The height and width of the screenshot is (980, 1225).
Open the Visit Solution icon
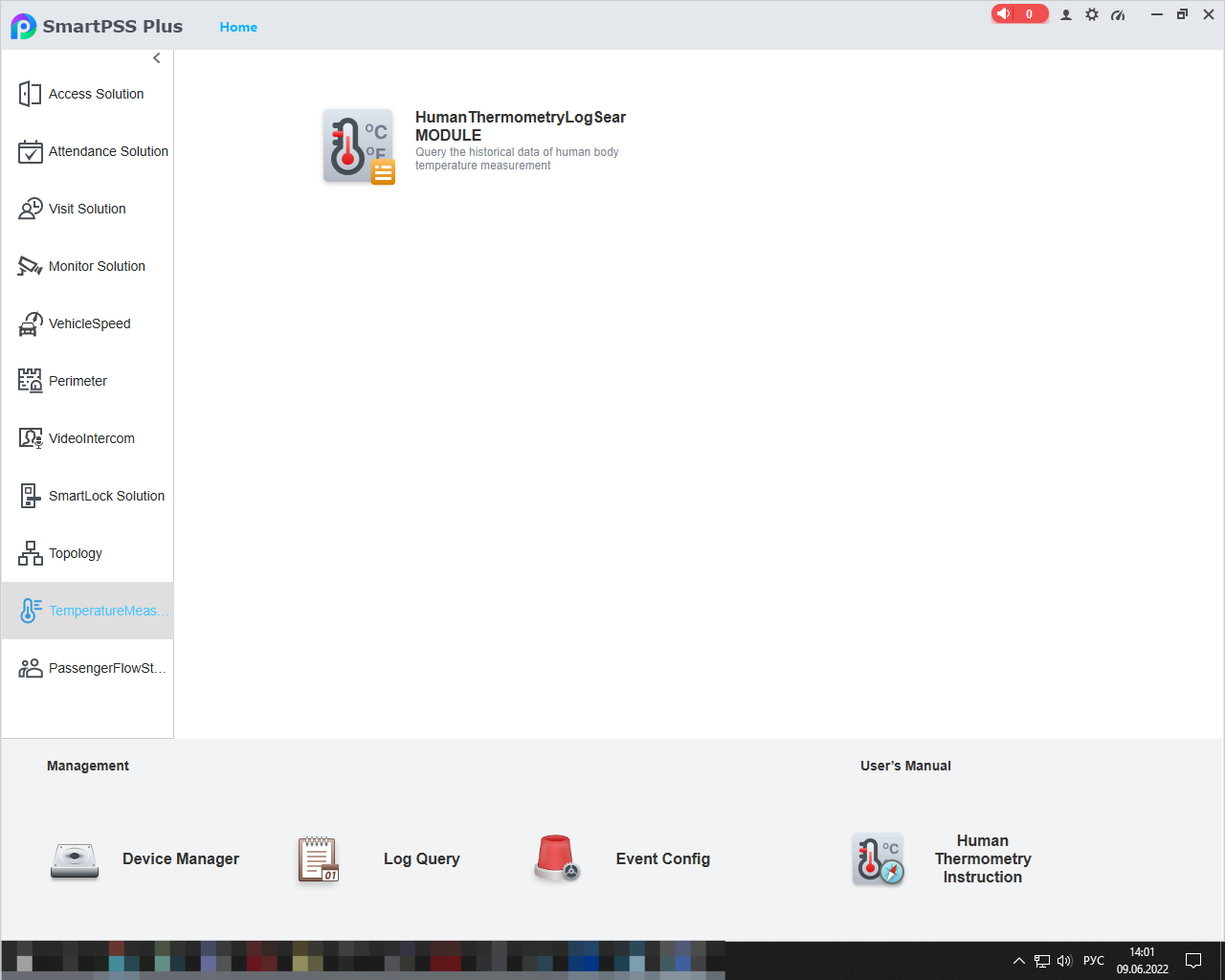click(x=30, y=209)
